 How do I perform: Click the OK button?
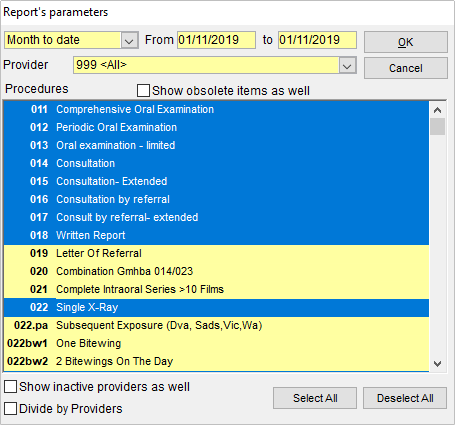pos(406,42)
